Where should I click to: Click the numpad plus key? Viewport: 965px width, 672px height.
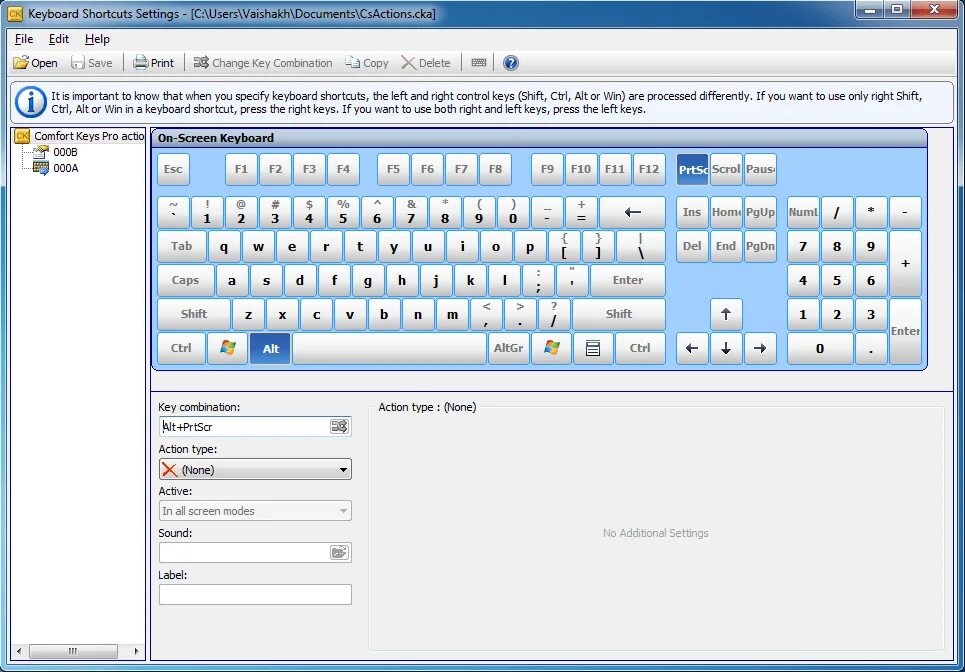[x=905, y=264]
